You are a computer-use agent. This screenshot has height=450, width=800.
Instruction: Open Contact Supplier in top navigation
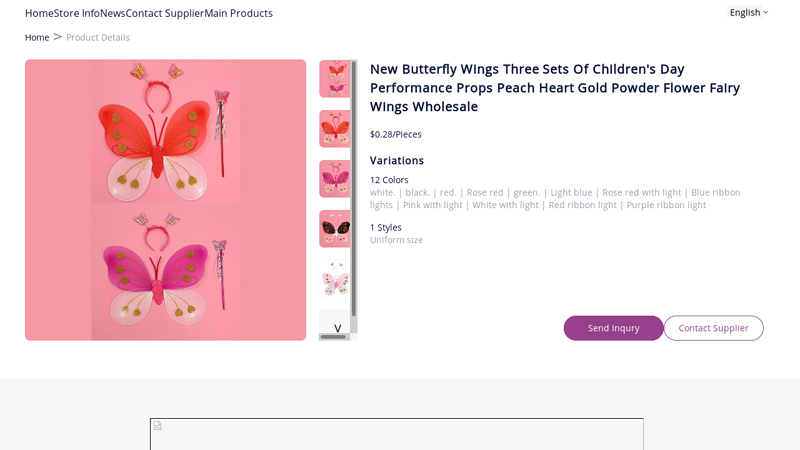[x=165, y=13]
